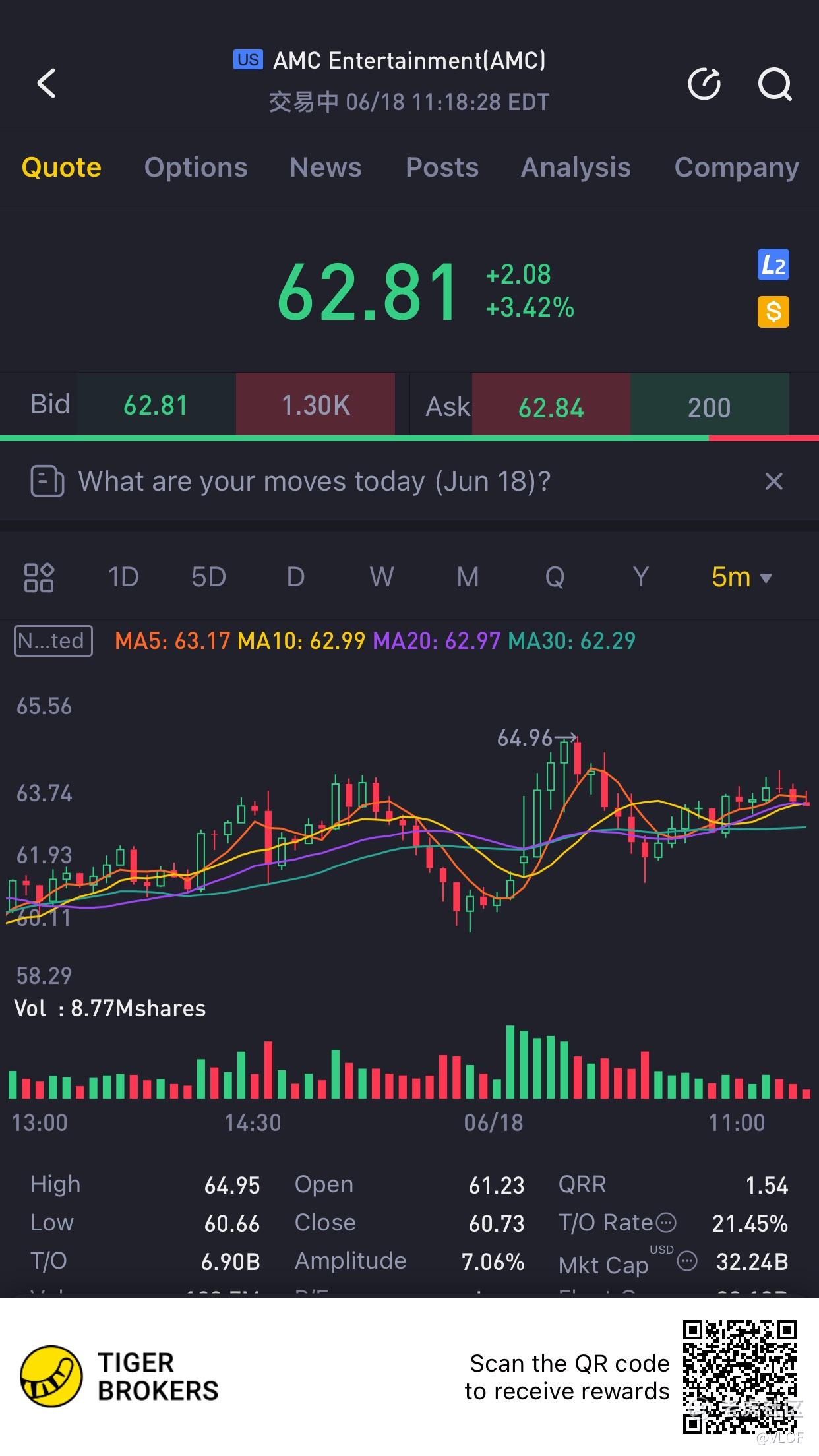Image resolution: width=819 pixels, height=1456 pixels.
Task: Open the News tab
Action: (325, 167)
